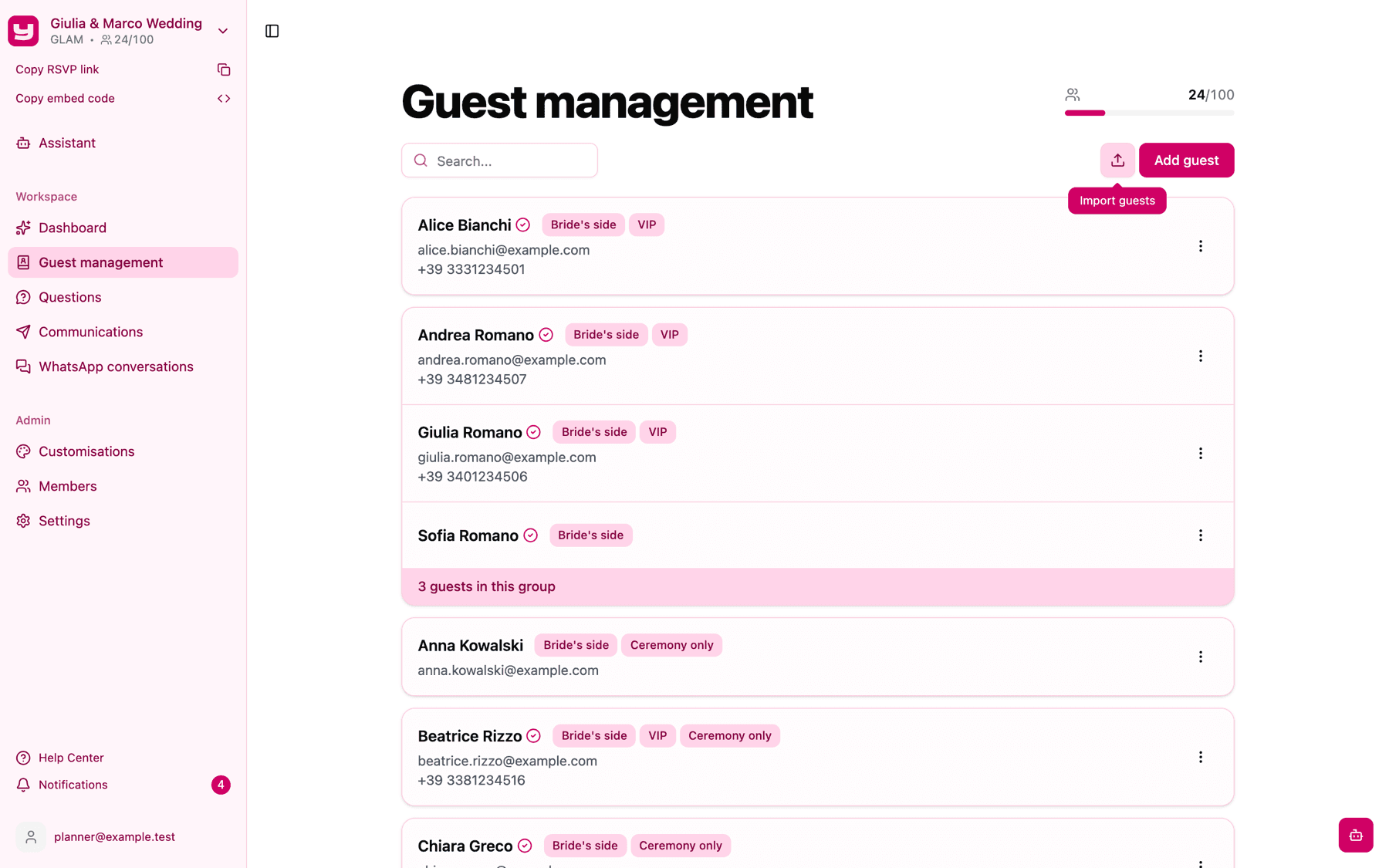Click planner@example.test account entry
Viewport: 1389px width, 868px height.
point(123,836)
